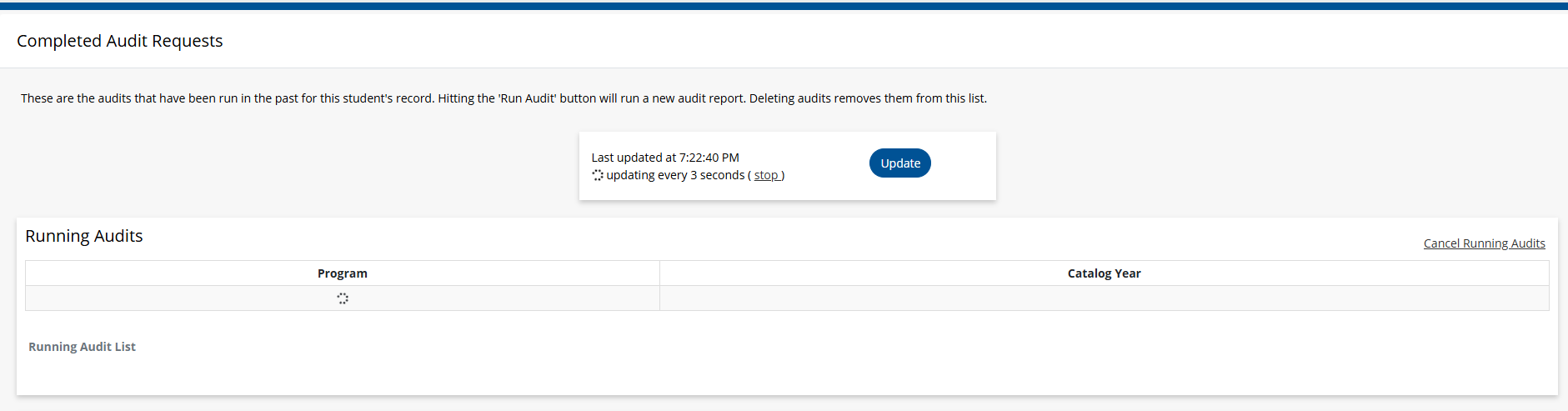
Task: Click the Running Audits section heading
Action: pos(84,236)
